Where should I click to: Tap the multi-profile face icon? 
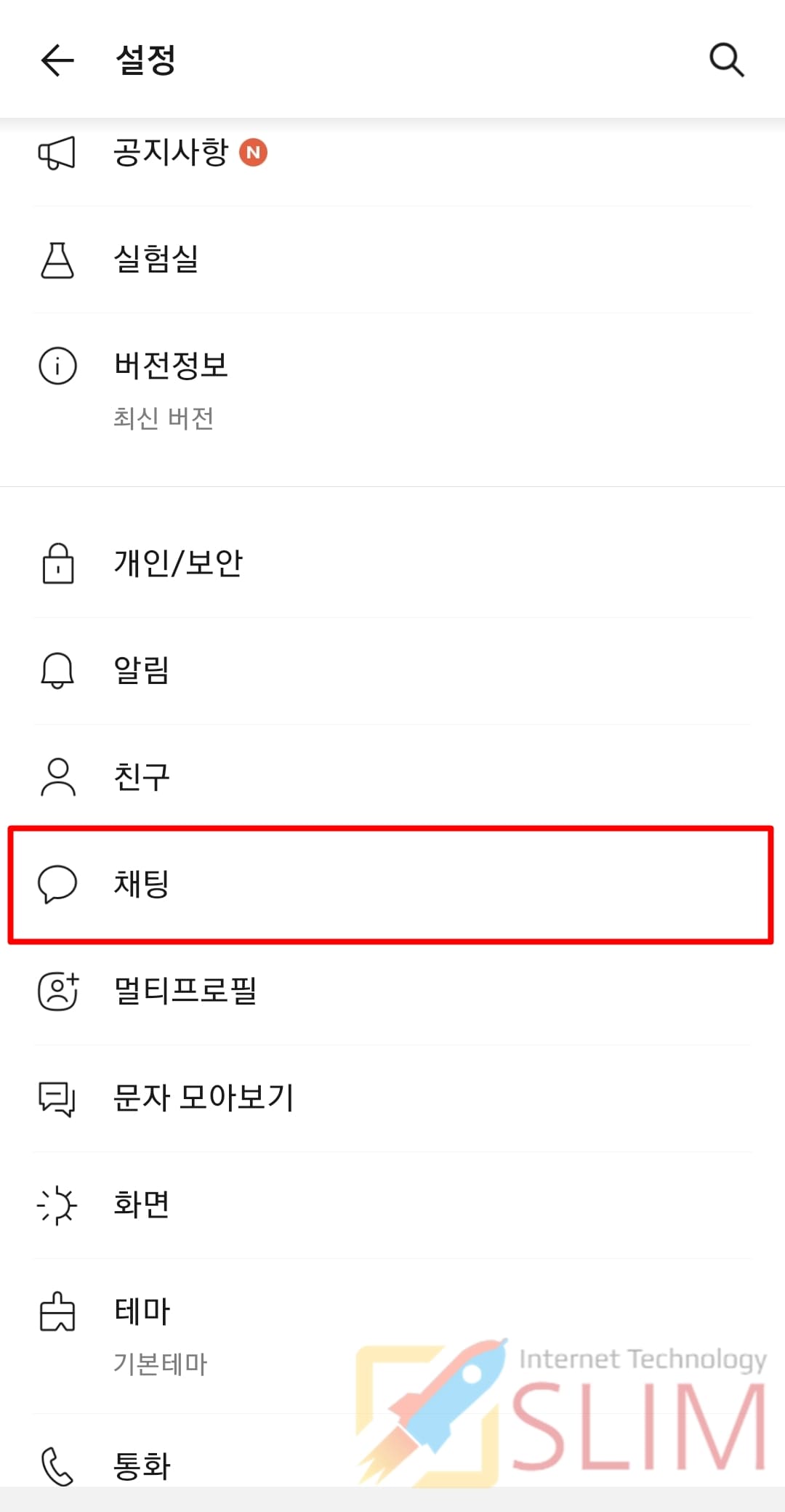point(58,991)
